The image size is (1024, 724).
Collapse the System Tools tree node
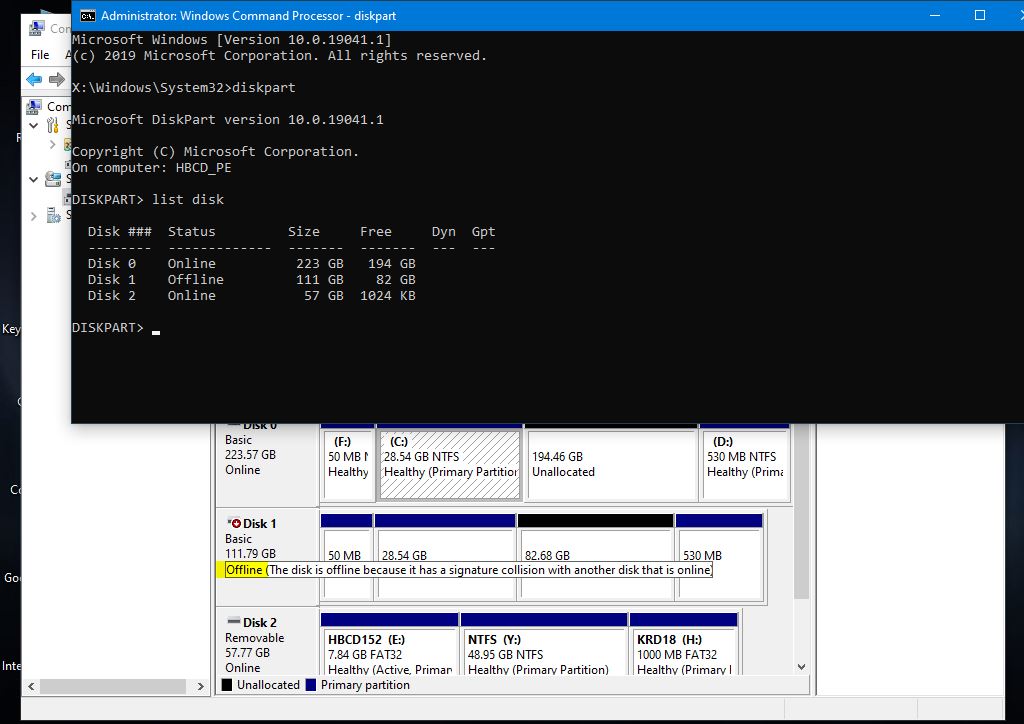34,125
